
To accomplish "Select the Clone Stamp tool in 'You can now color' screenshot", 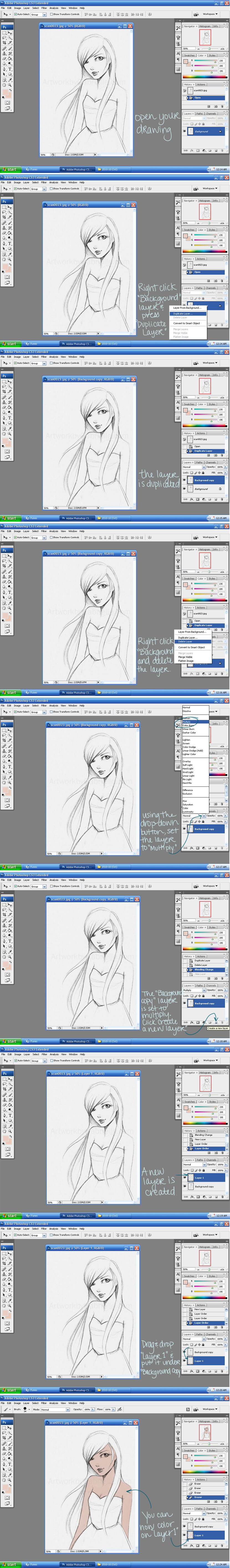I will [4, 1449].
